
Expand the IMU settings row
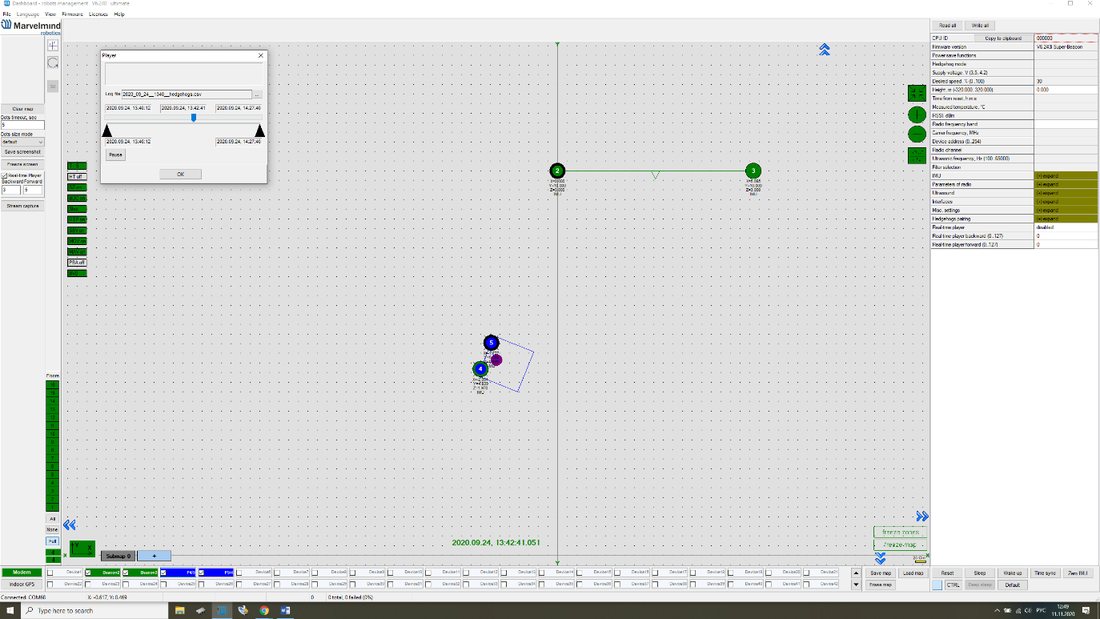[1066, 175]
